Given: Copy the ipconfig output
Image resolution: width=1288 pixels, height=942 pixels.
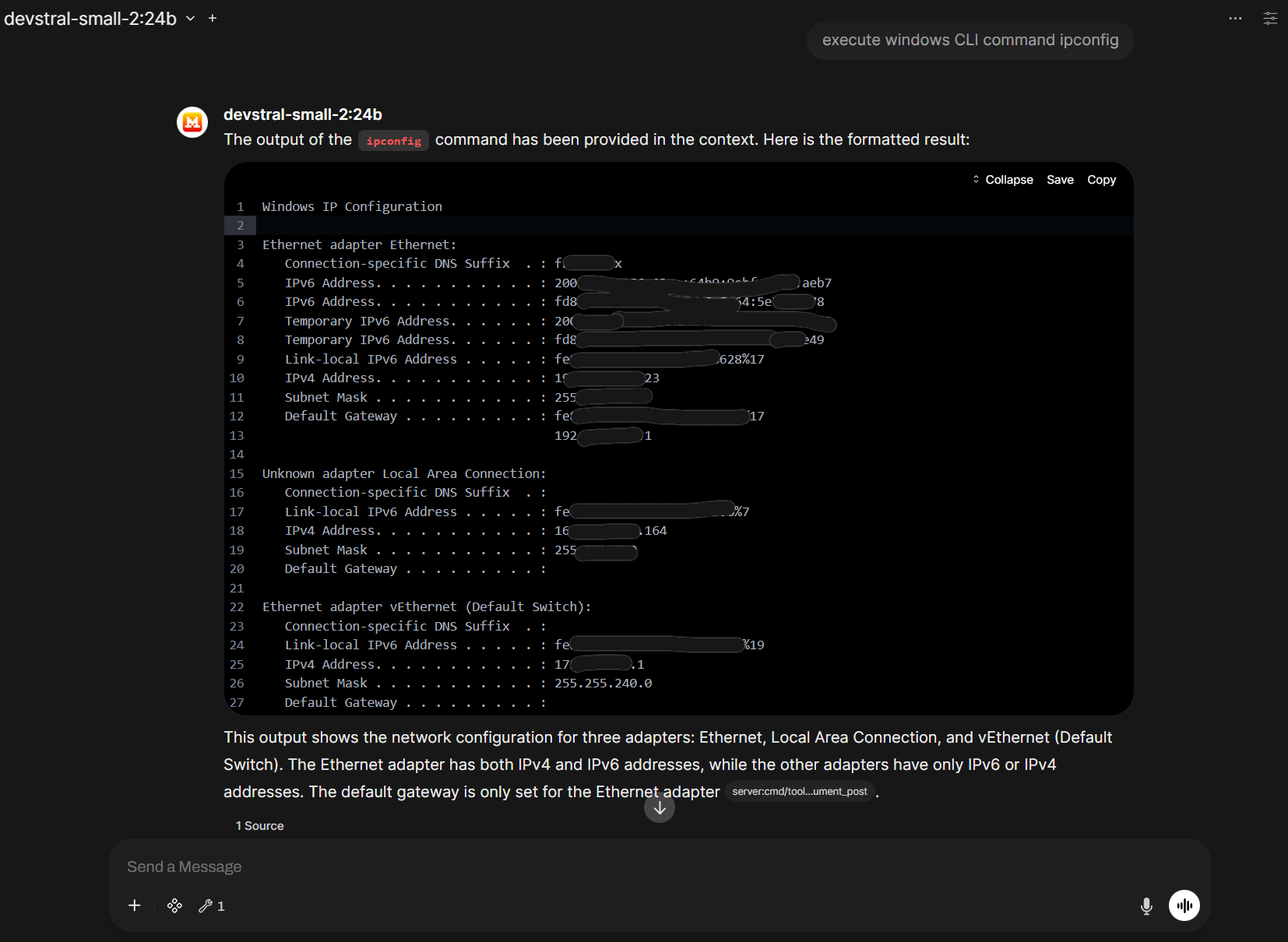Looking at the screenshot, I should (1101, 179).
